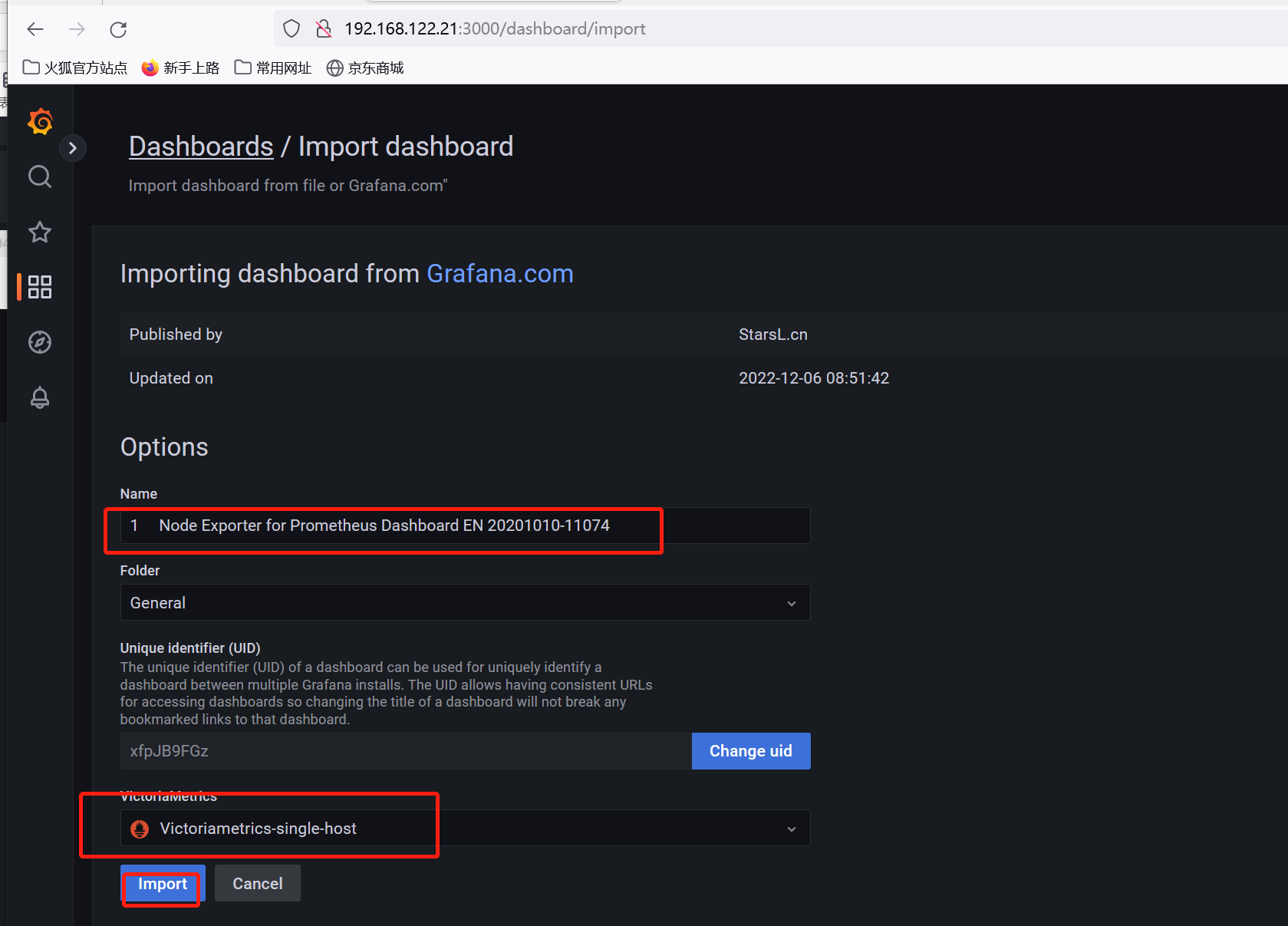
Task: Open the Alerting bell icon
Action: (40, 397)
